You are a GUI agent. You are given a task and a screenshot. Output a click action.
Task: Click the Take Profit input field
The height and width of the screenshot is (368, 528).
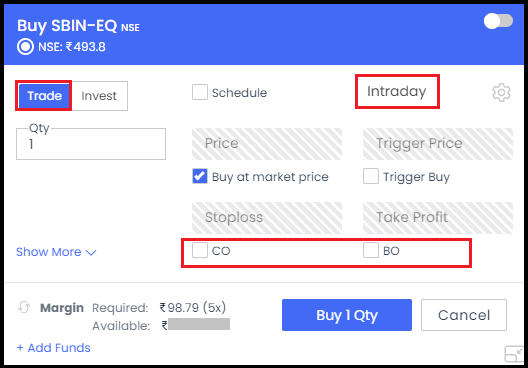coord(438,218)
